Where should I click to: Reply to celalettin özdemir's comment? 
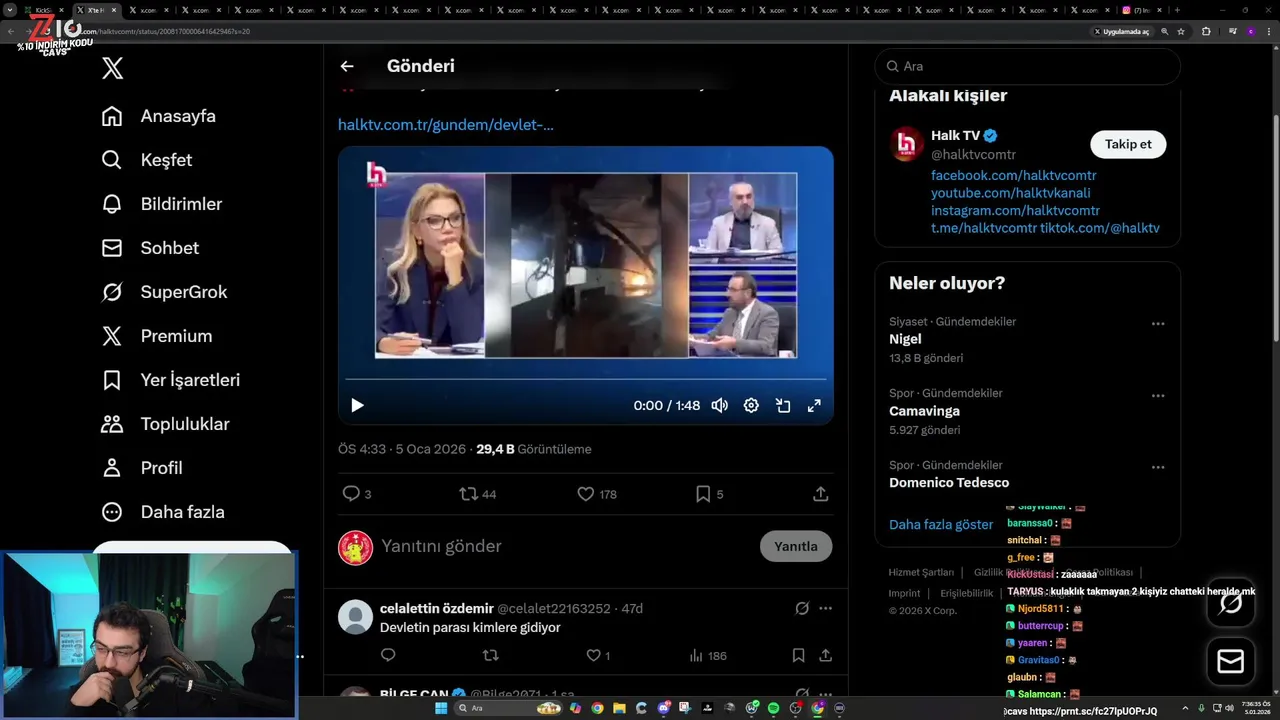pyautogui.click(x=388, y=655)
